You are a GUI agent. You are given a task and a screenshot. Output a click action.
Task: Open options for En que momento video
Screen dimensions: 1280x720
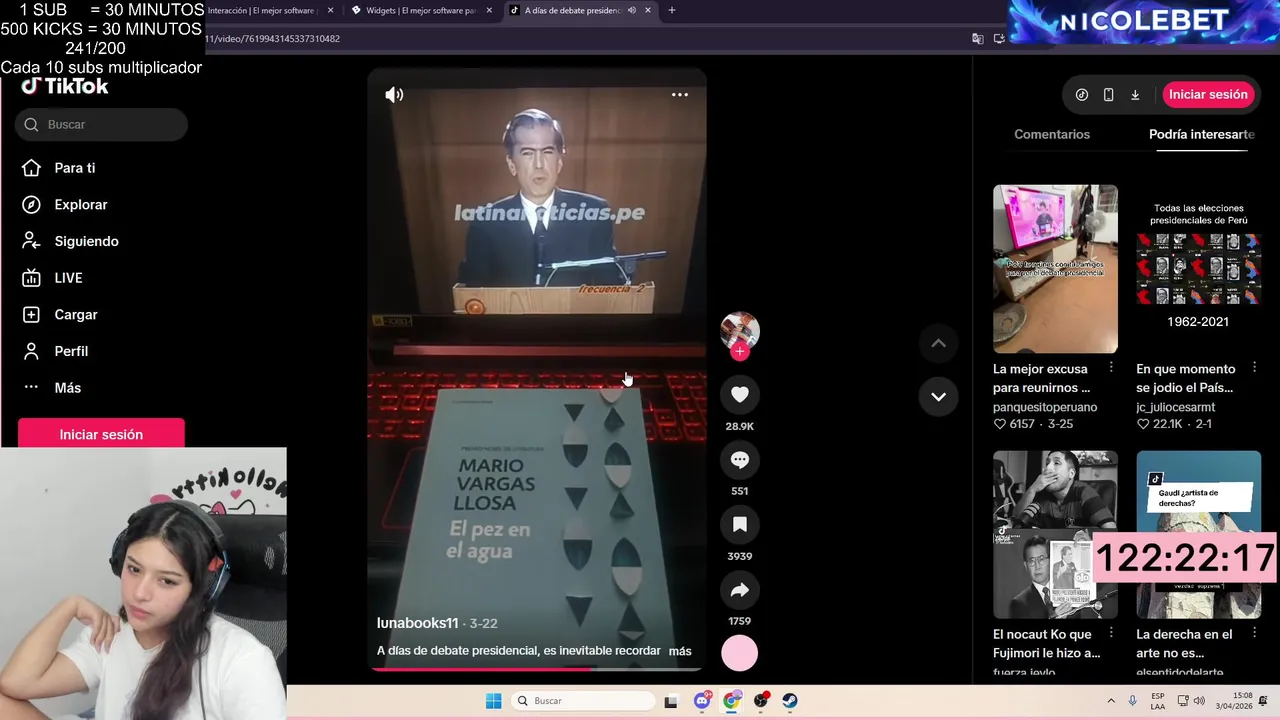pos(1254,368)
